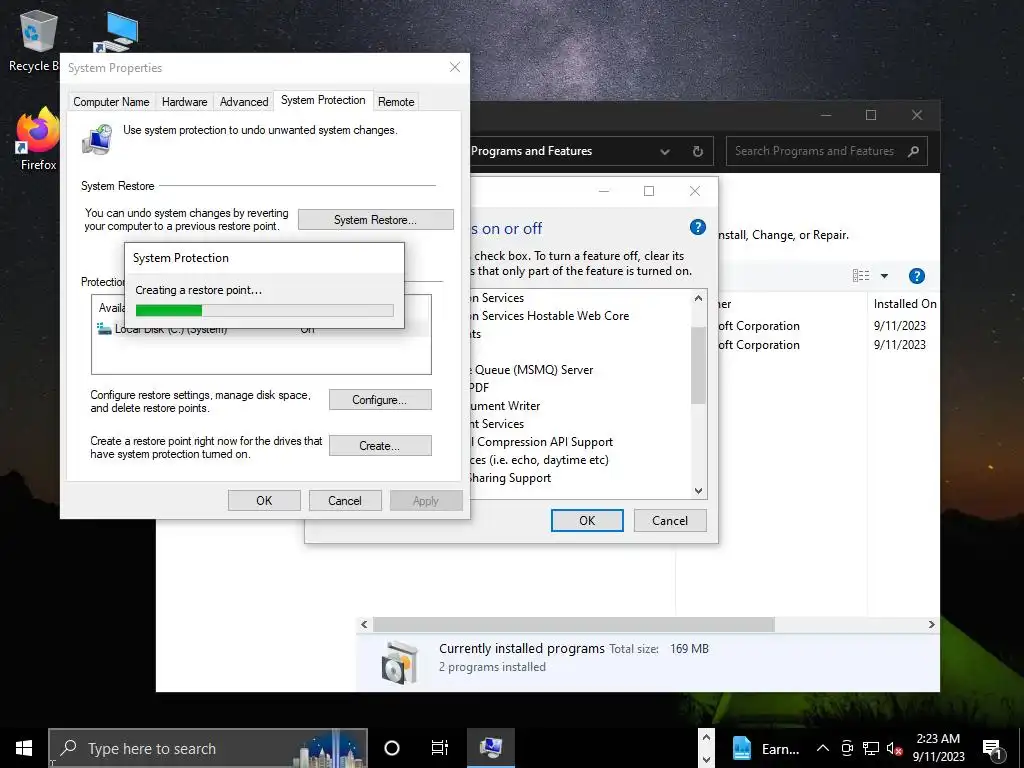
Task: Refresh the Programs and Features window
Action: (697, 152)
